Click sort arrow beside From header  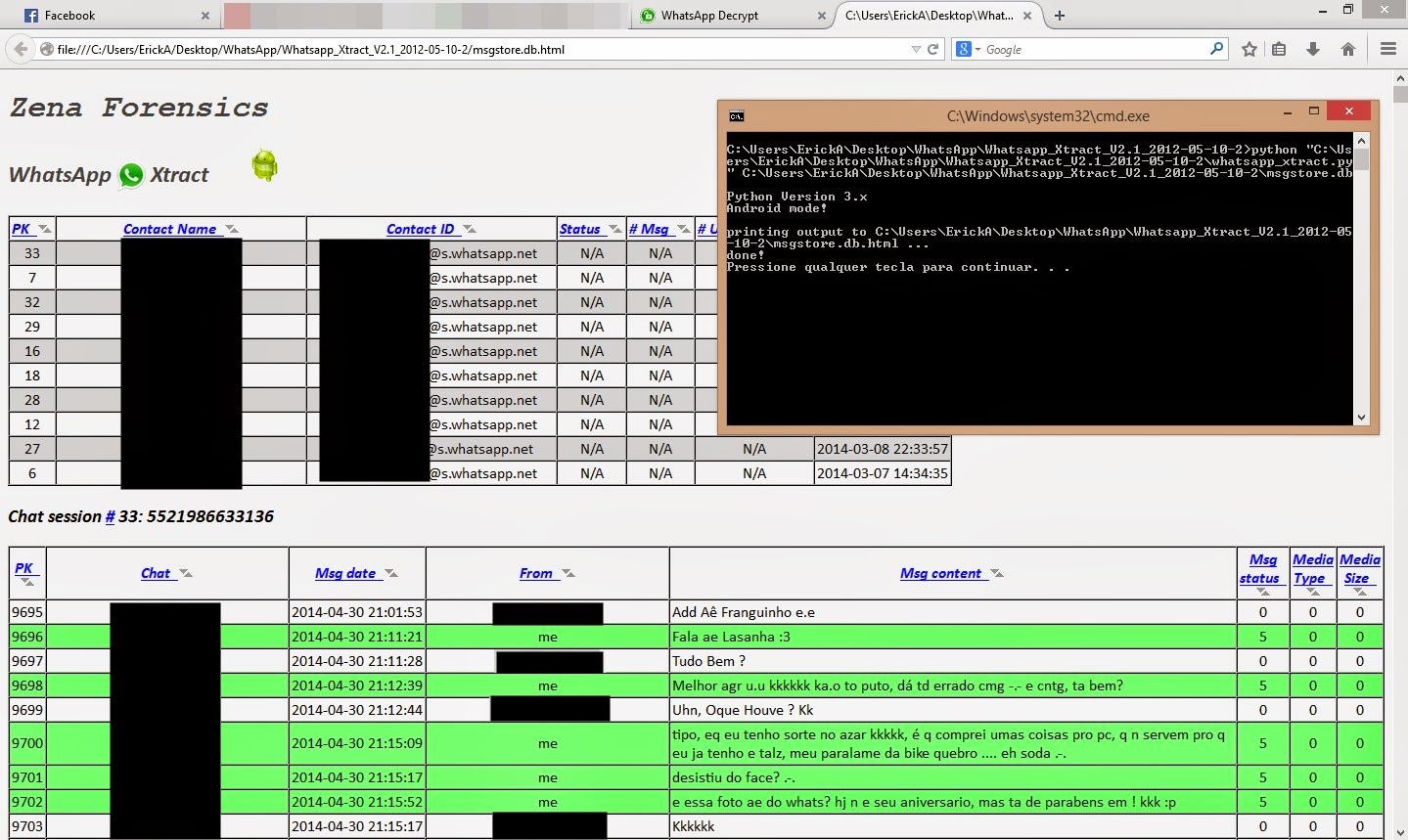[x=568, y=573]
